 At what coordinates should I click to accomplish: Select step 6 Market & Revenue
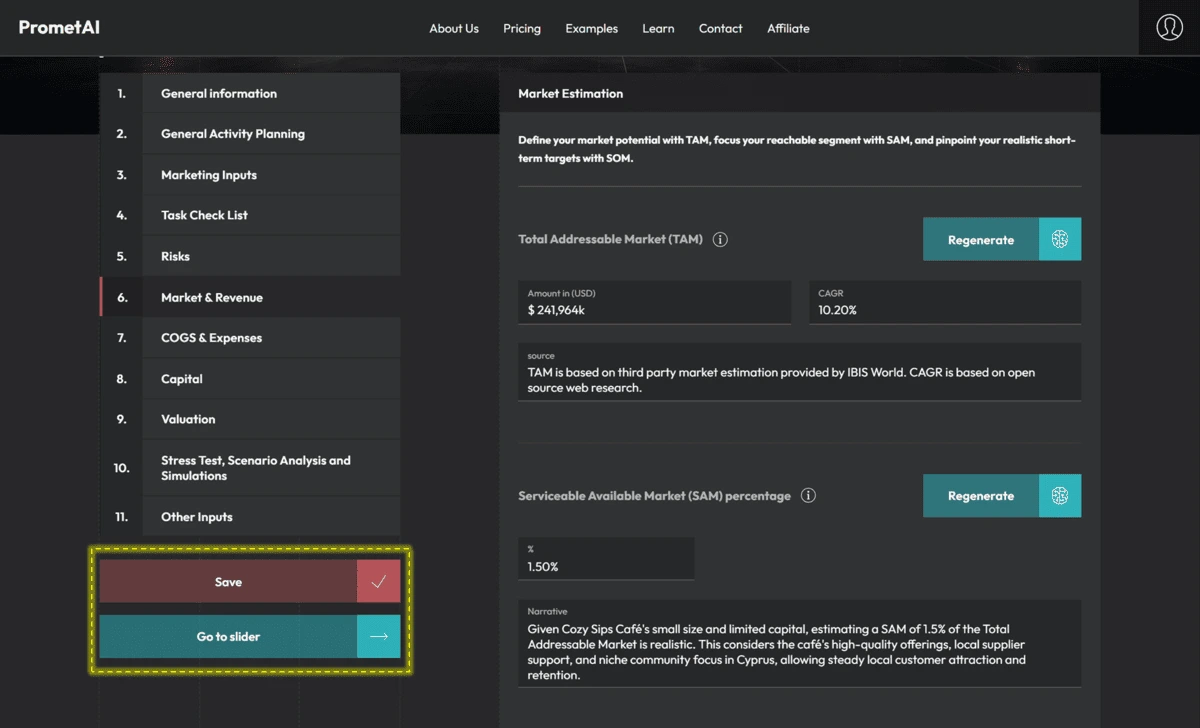click(x=250, y=297)
